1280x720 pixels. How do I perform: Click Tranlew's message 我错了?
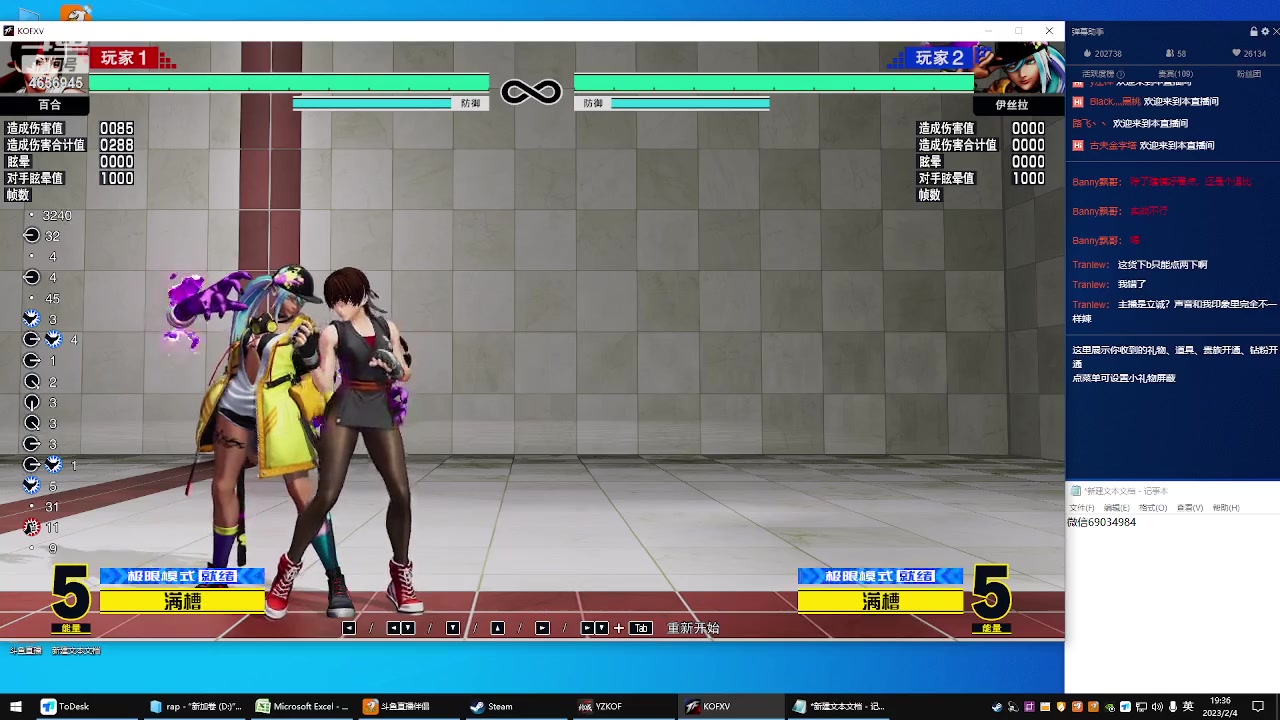(x=1132, y=285)
